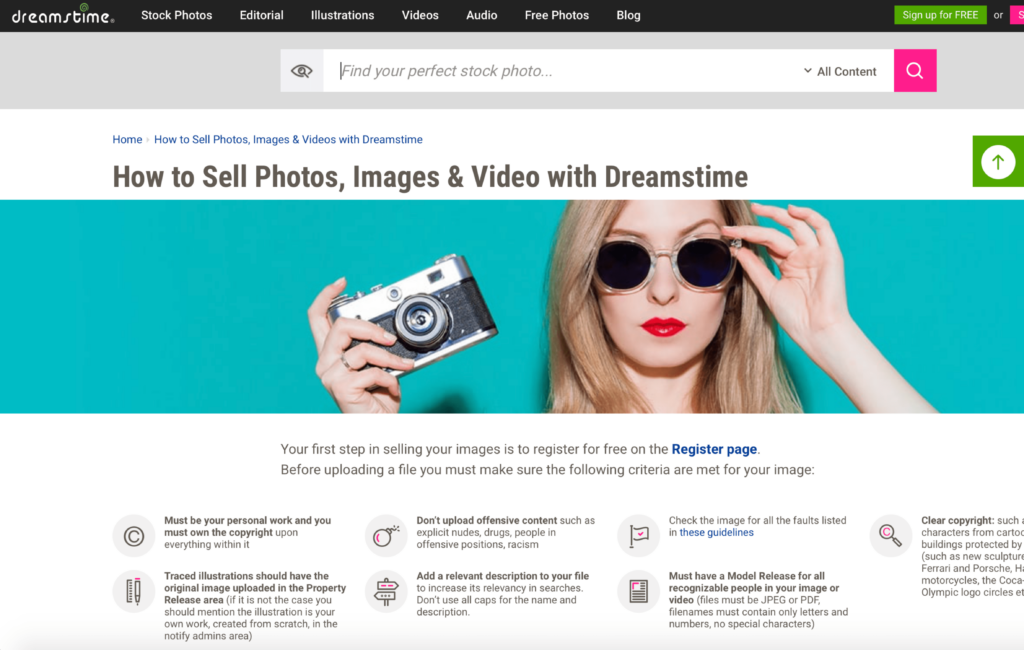Click the flag icon beside faults guidelines

[x=639, y=536]
